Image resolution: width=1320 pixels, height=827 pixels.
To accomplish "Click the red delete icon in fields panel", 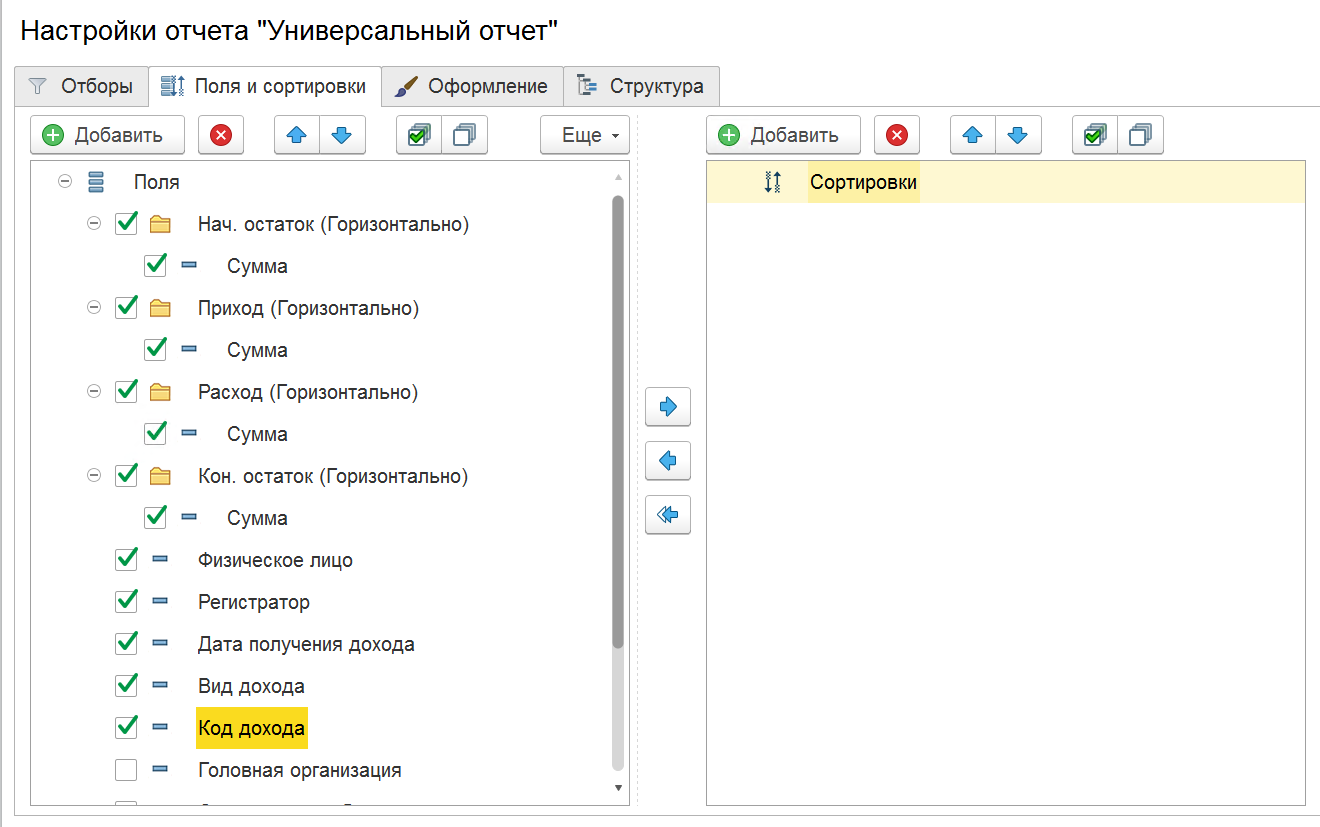I will (x=221, y=135).
